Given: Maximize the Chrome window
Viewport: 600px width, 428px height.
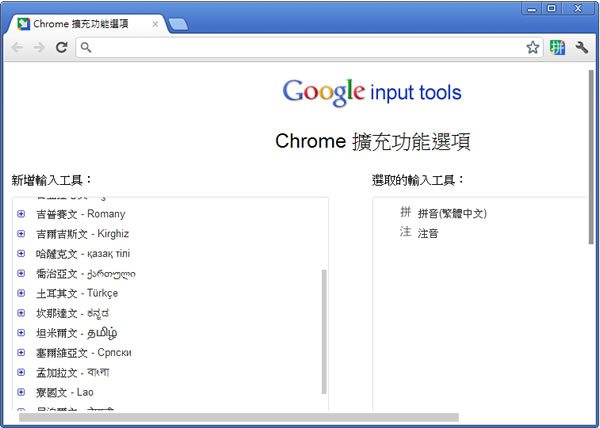Looking at the screenshot, I should (551, 8).
